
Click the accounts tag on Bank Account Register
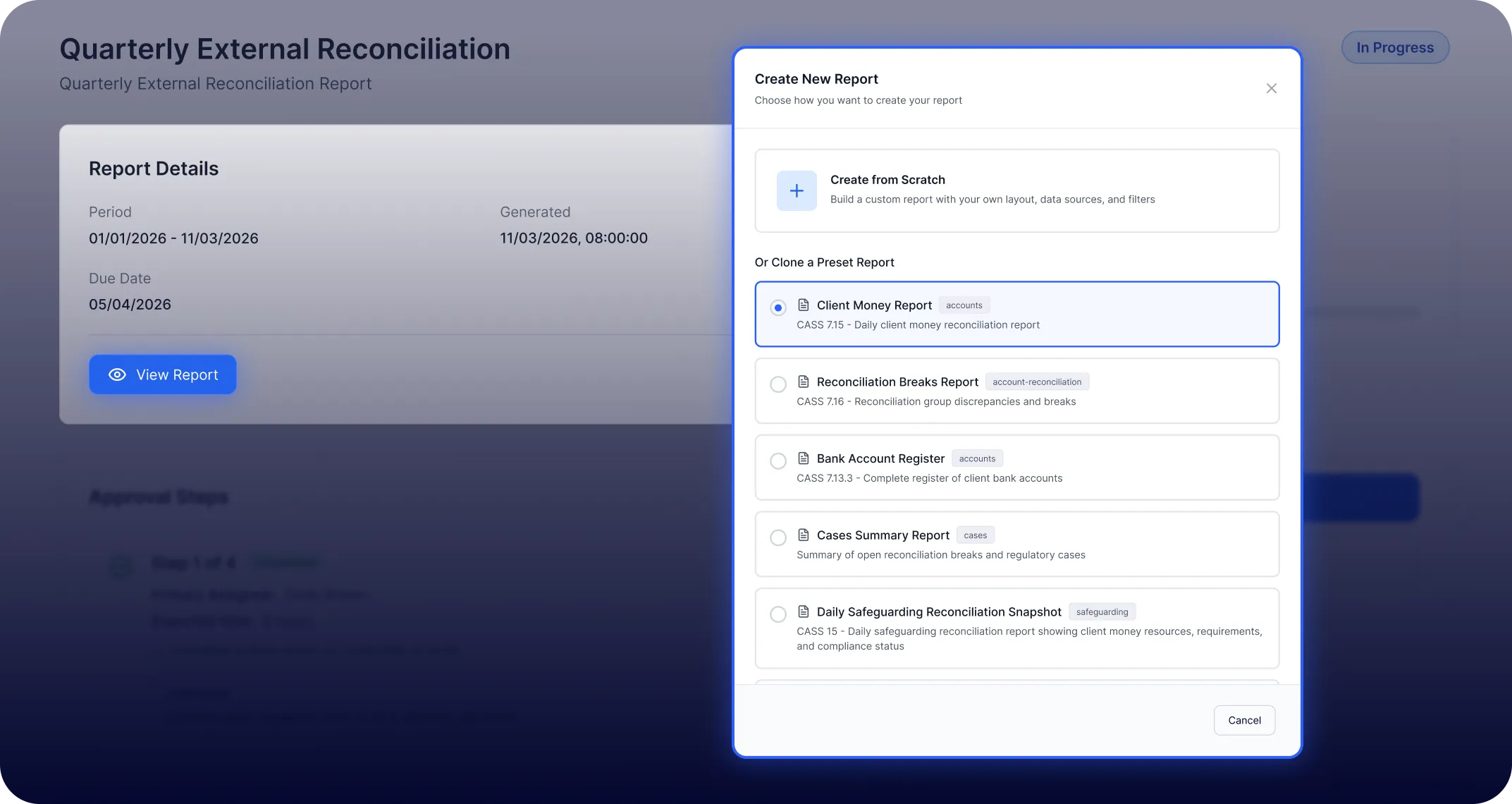(x=977, y=458)
